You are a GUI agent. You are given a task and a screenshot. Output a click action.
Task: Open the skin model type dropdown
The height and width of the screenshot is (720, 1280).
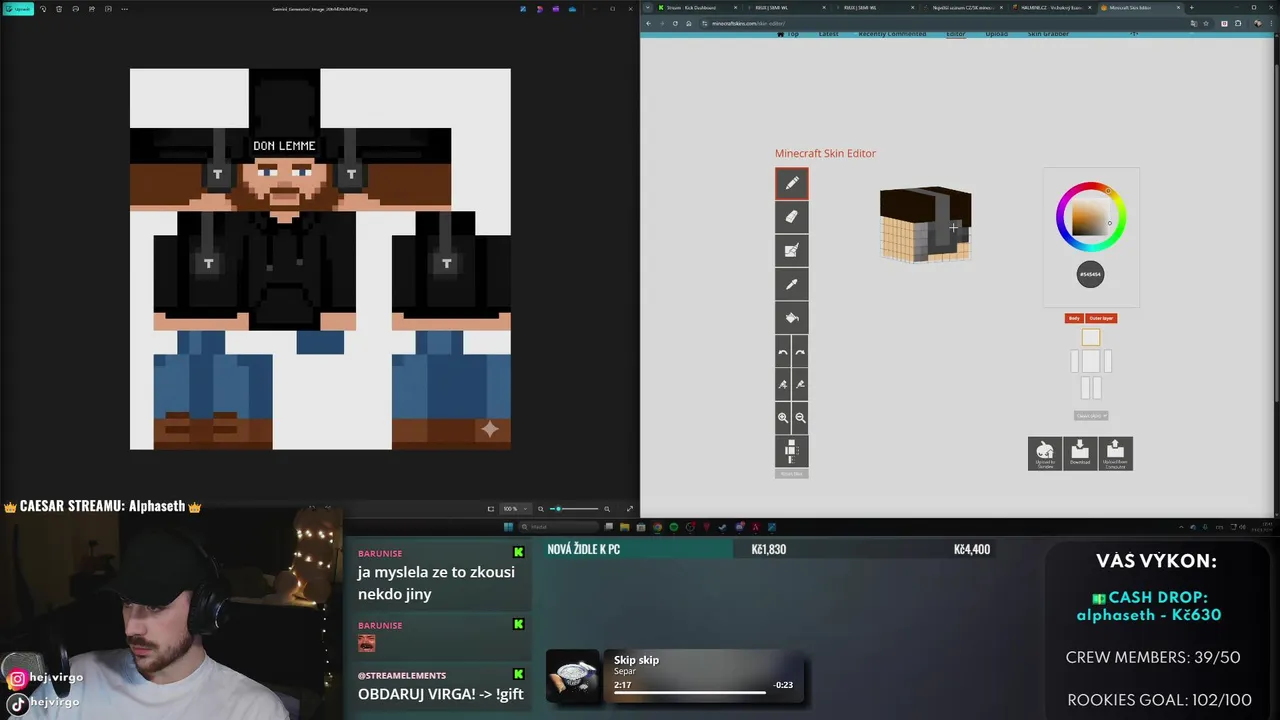[x=1091, y=415]
